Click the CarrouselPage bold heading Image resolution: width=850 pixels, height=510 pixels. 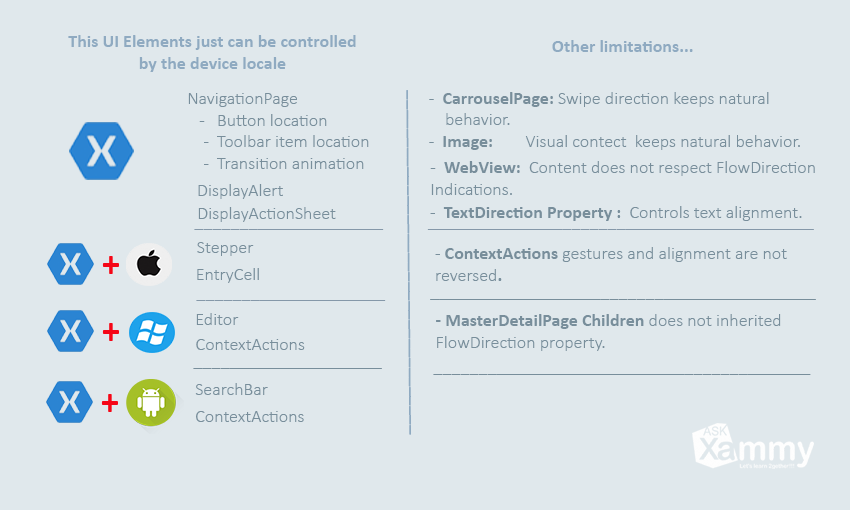click(498, 99)
